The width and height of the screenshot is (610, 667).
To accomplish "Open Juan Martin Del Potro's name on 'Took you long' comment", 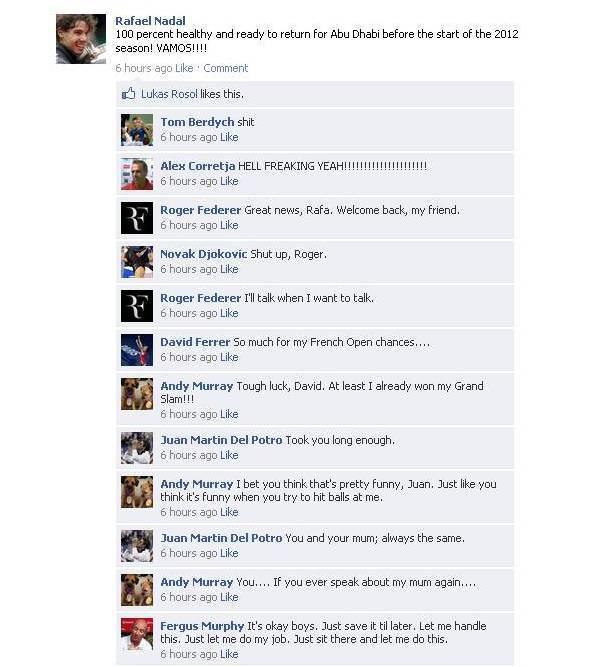I will 221,440.
